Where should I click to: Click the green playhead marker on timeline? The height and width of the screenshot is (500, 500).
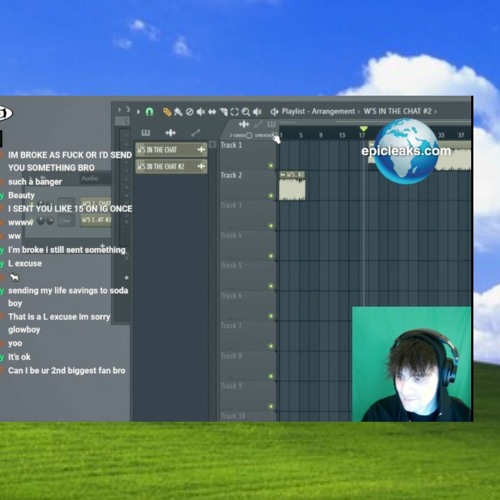click(x=364, y=129)
